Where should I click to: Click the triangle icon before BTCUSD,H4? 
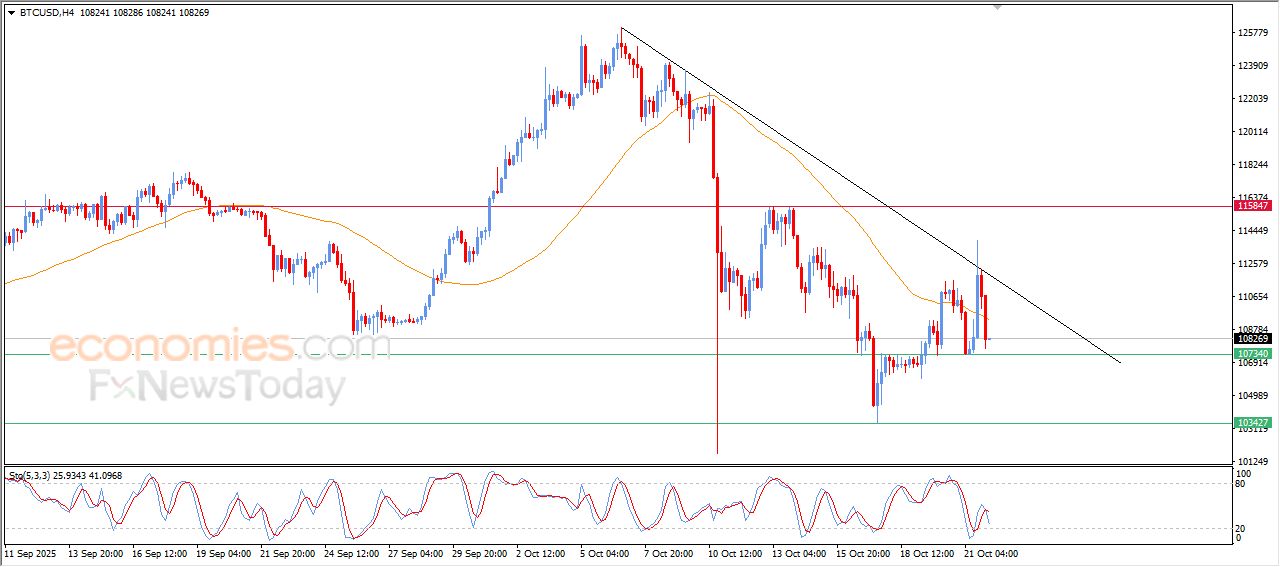(x=11, y=12)
